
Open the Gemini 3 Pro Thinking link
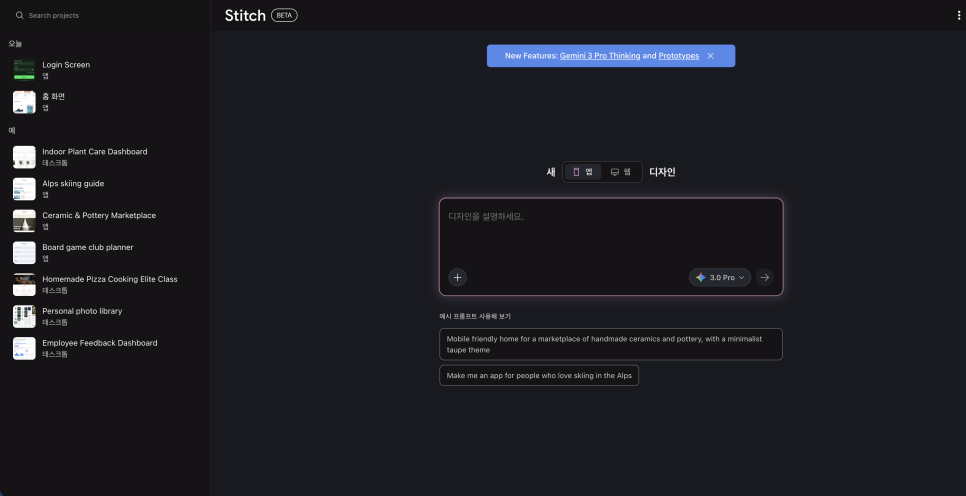click(x=599, y=56)
